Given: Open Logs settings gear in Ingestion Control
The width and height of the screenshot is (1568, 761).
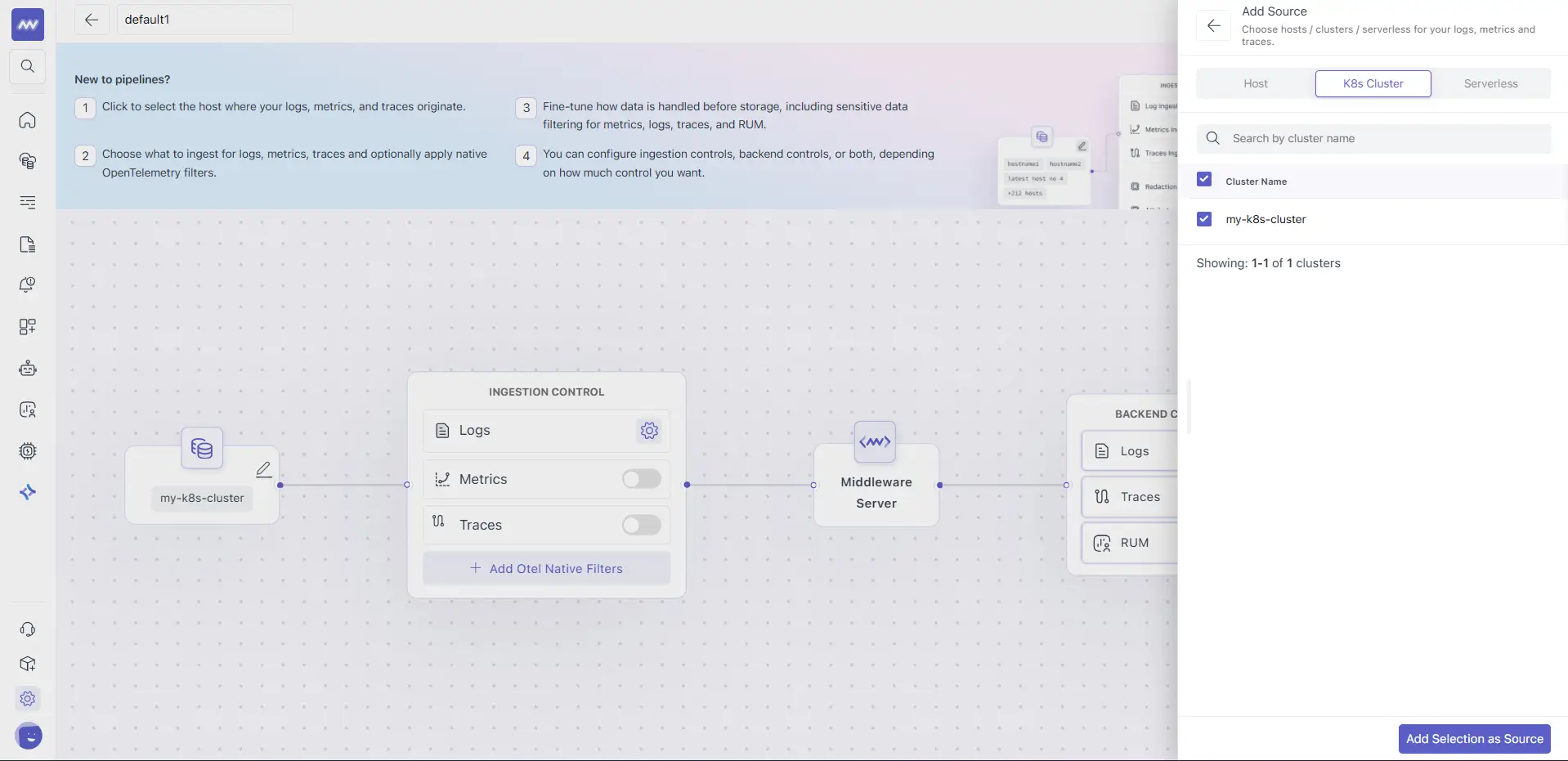Looking at the screenshot, I should pos(648,430).
